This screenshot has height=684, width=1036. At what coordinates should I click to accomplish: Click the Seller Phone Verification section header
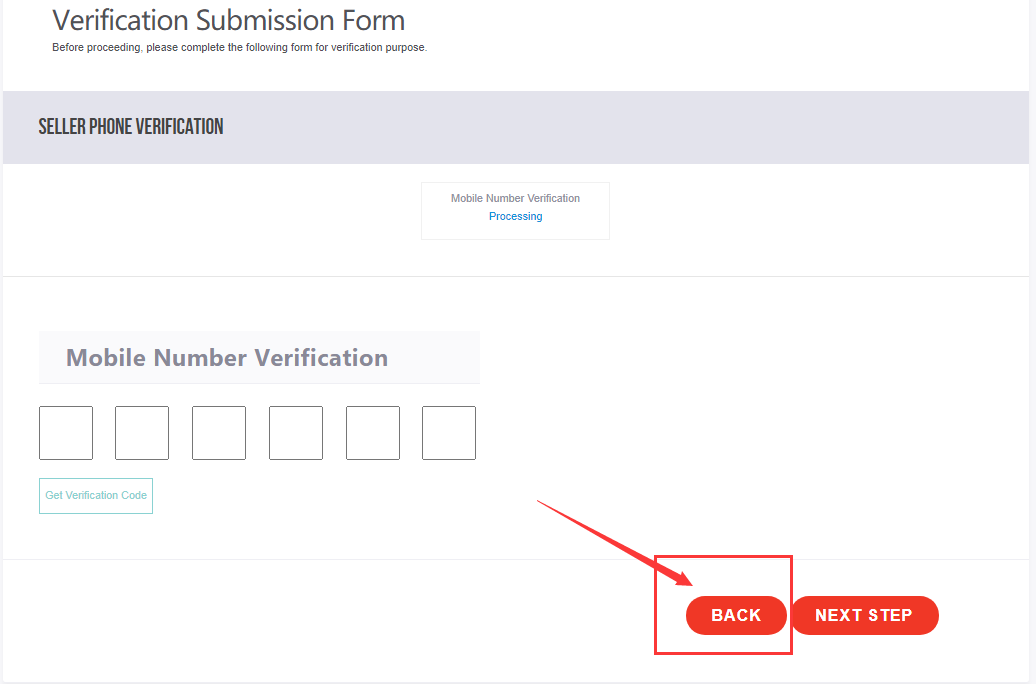131,127
